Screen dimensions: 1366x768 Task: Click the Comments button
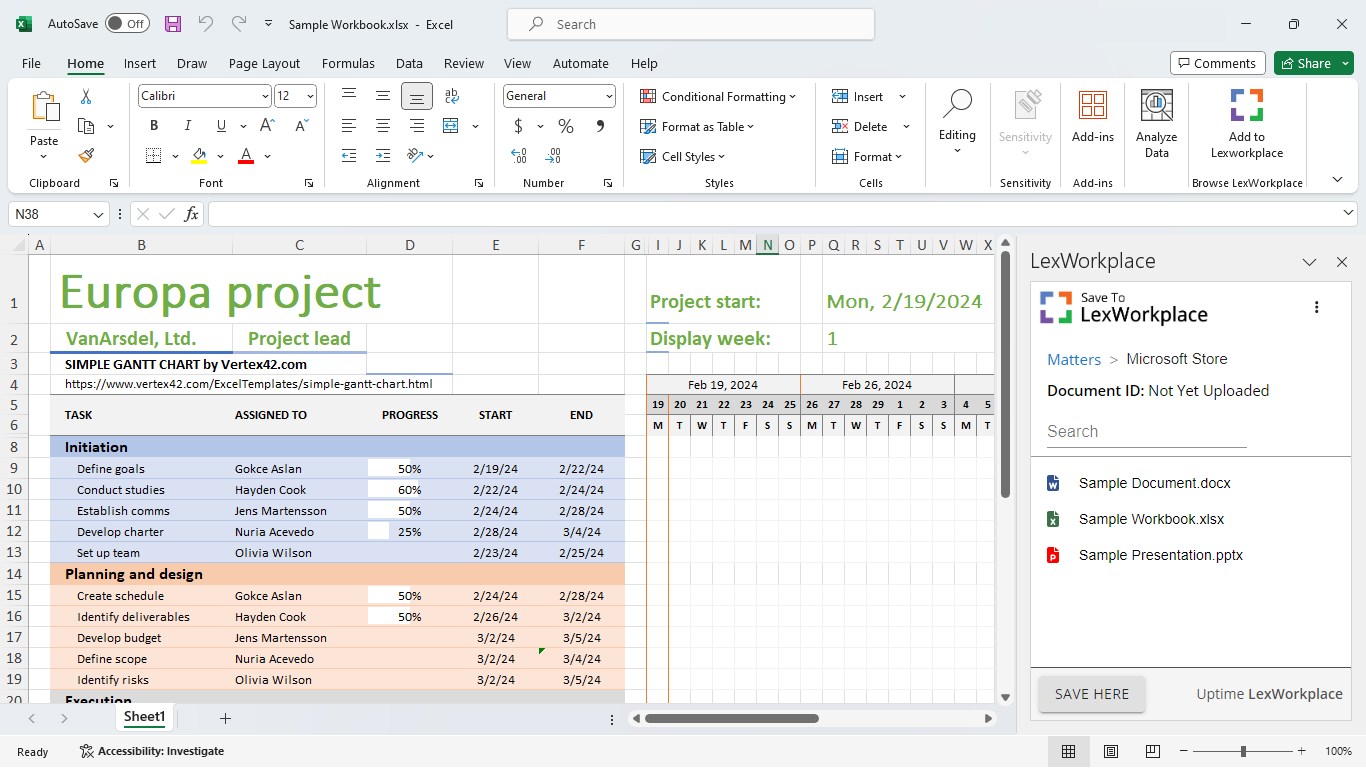pyautogui.click(x=1218, y=63)
